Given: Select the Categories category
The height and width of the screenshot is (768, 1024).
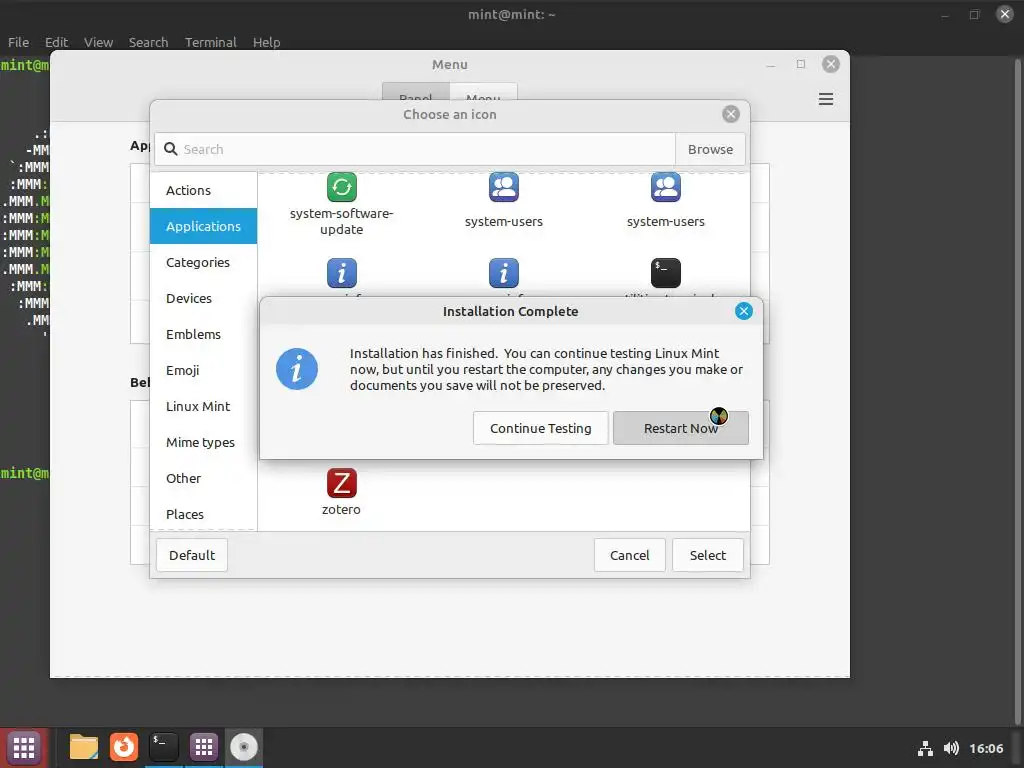Looking at the screenshot, I should pos(203,263).
